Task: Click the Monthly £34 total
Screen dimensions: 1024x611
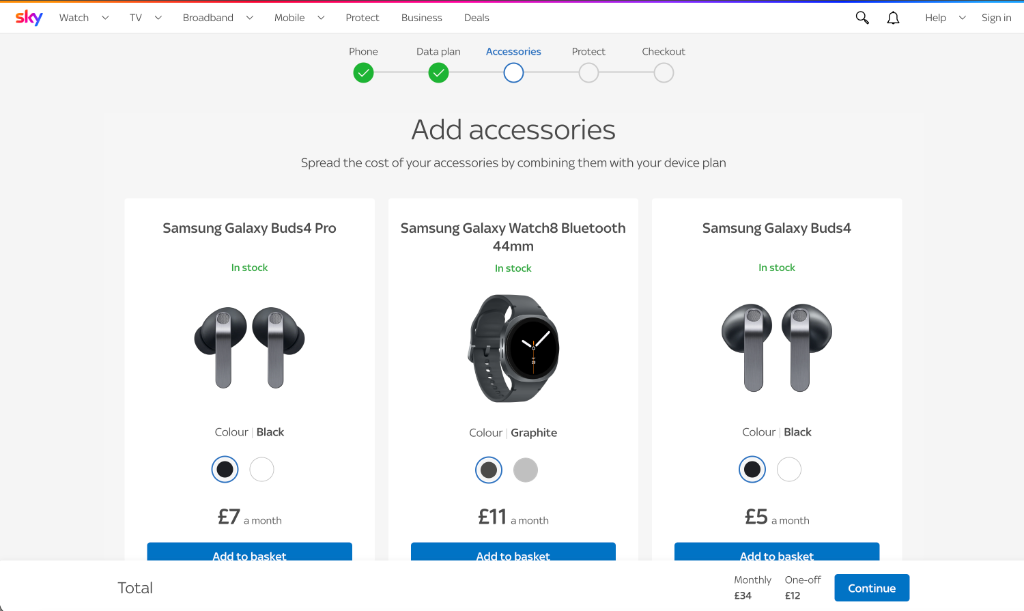Action: tap(752, 588)
